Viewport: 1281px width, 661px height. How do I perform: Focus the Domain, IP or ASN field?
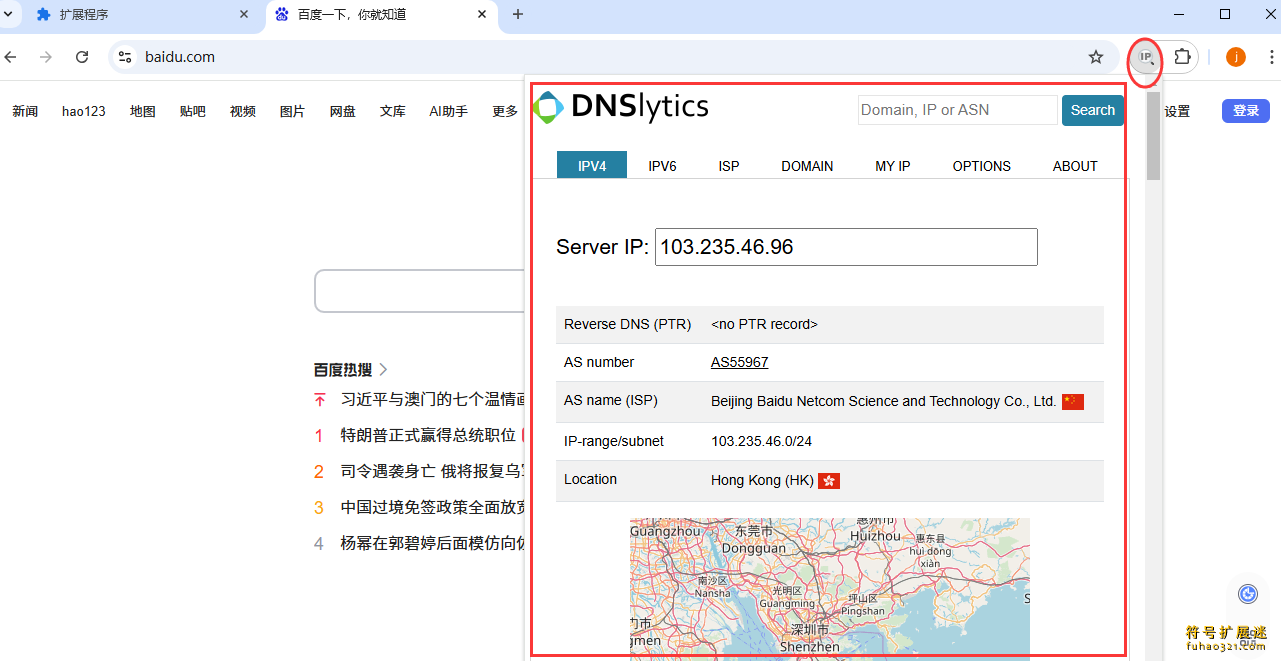coord(957,110)
